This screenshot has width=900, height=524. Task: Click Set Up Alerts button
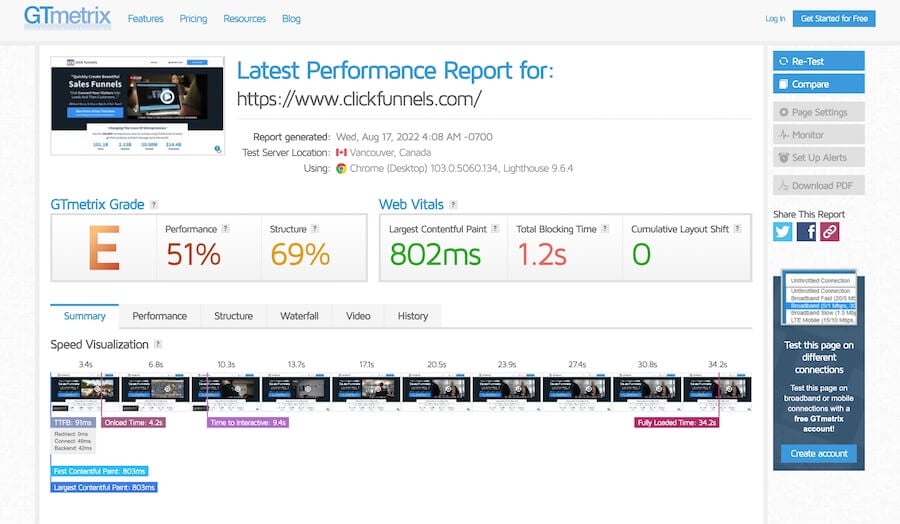point(818,157)
